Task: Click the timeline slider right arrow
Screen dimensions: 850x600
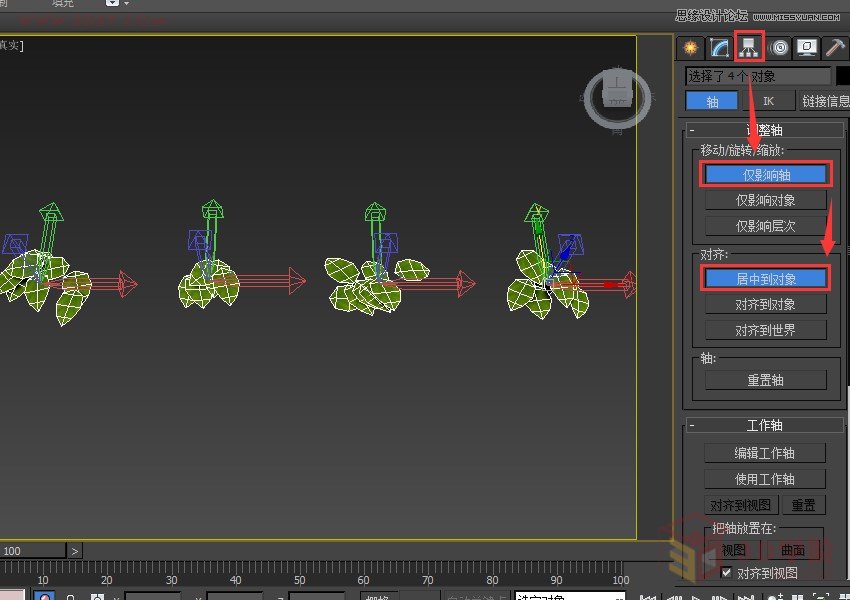Action: (x=76, y=551)
